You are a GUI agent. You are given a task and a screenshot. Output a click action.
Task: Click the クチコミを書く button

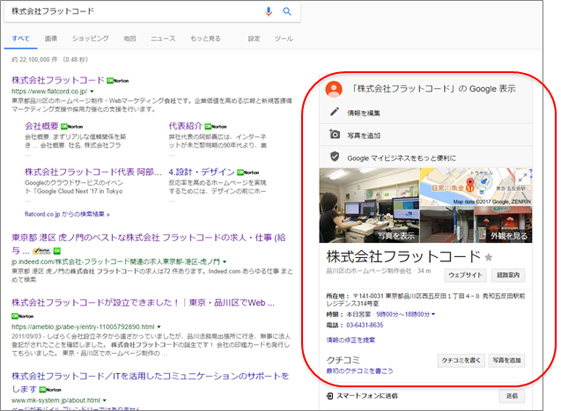coord(461,360)
